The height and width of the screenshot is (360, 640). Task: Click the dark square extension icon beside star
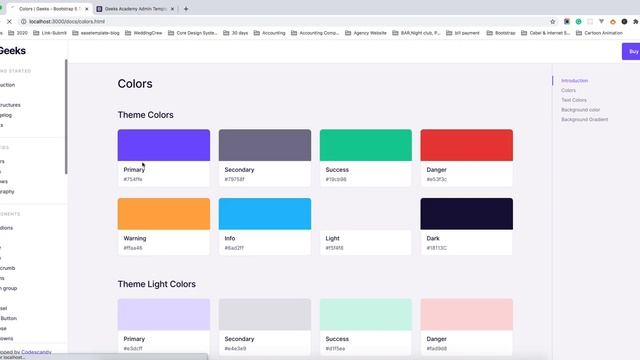567,22
